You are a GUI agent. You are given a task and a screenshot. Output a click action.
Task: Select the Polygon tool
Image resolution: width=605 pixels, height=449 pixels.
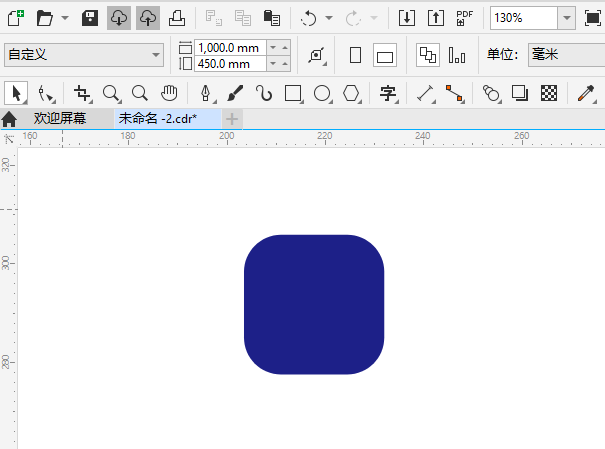[x=351, y=94]
